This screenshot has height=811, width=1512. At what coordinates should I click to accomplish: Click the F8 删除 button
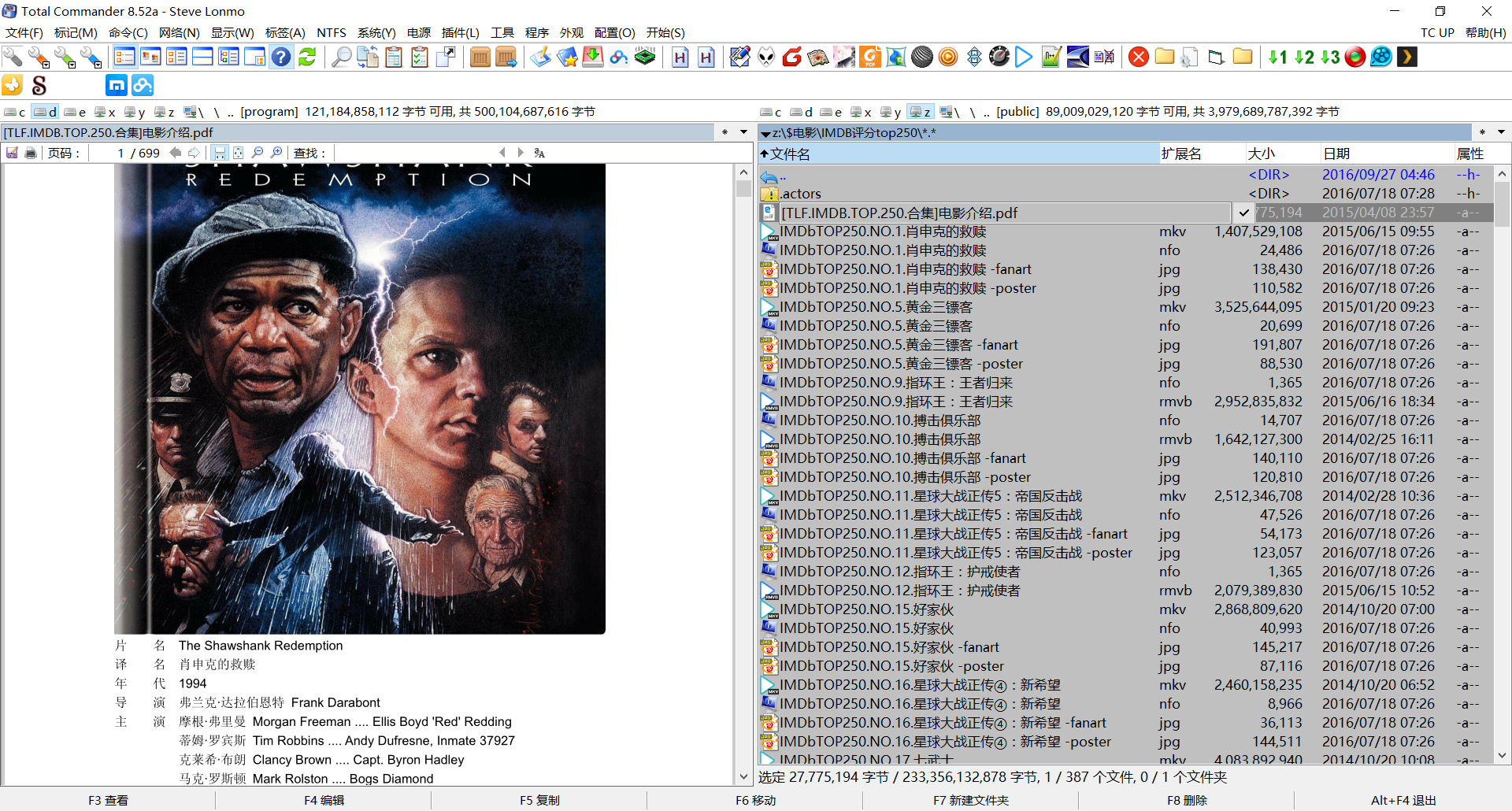coord(1187,800)
